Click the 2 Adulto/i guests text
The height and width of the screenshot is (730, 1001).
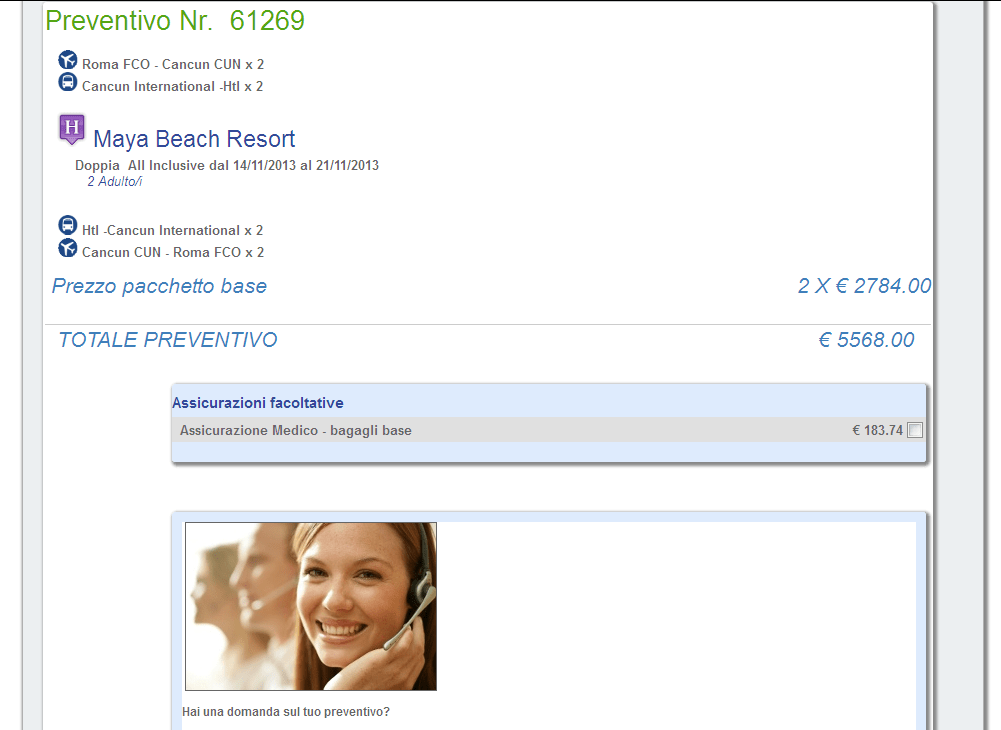115,181
